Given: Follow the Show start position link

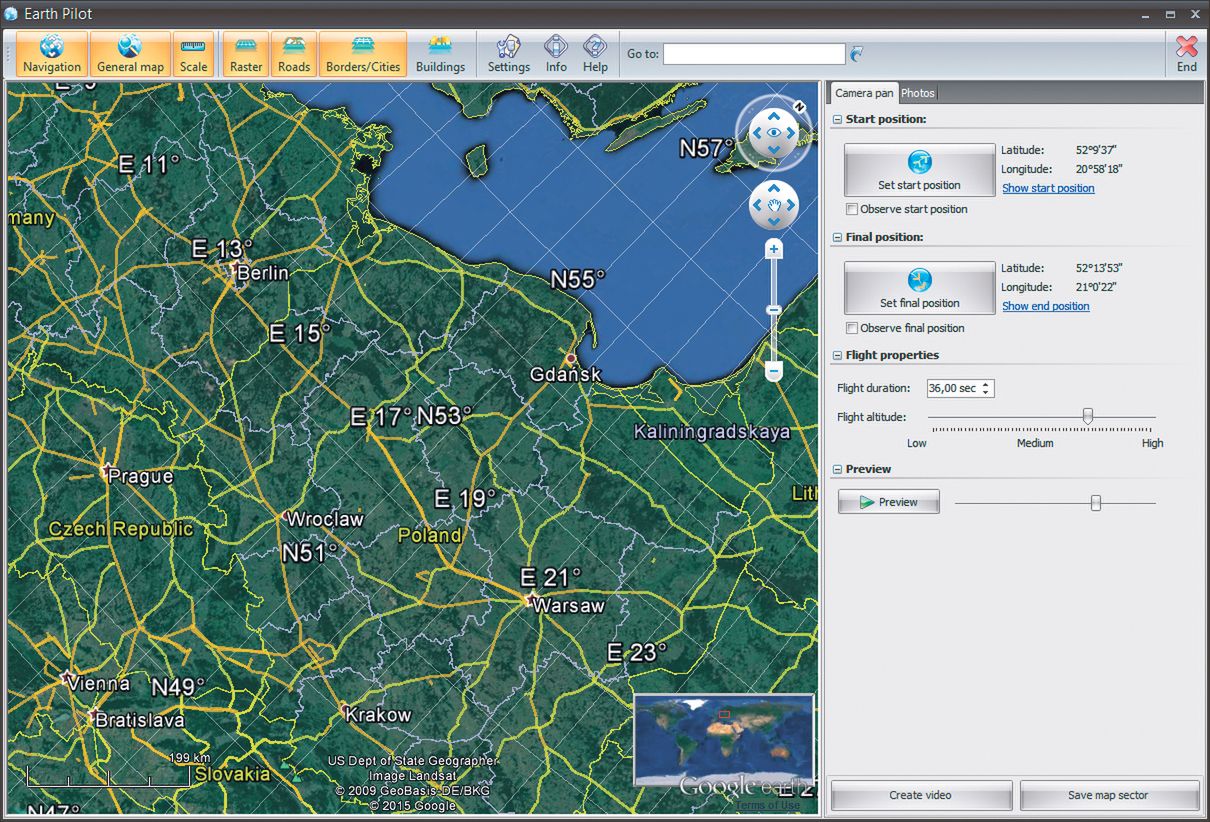Looking at the screenshot, I should pyautogui.click(x=1048, y=189).
